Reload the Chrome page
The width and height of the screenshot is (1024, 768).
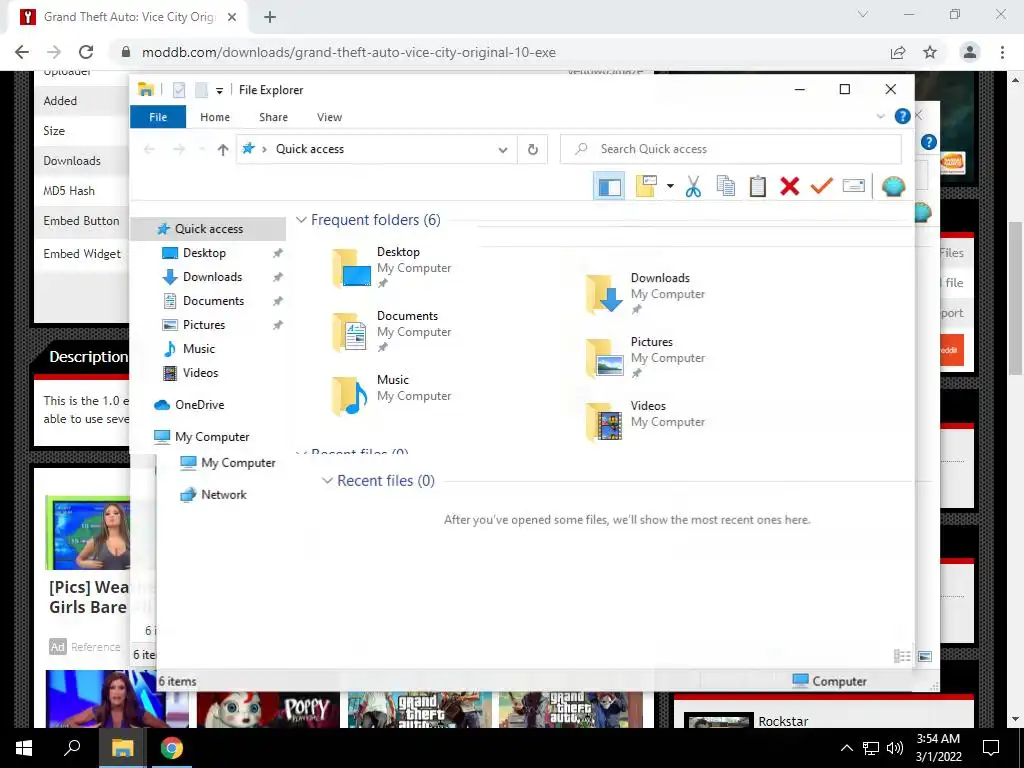coord(86,52)
